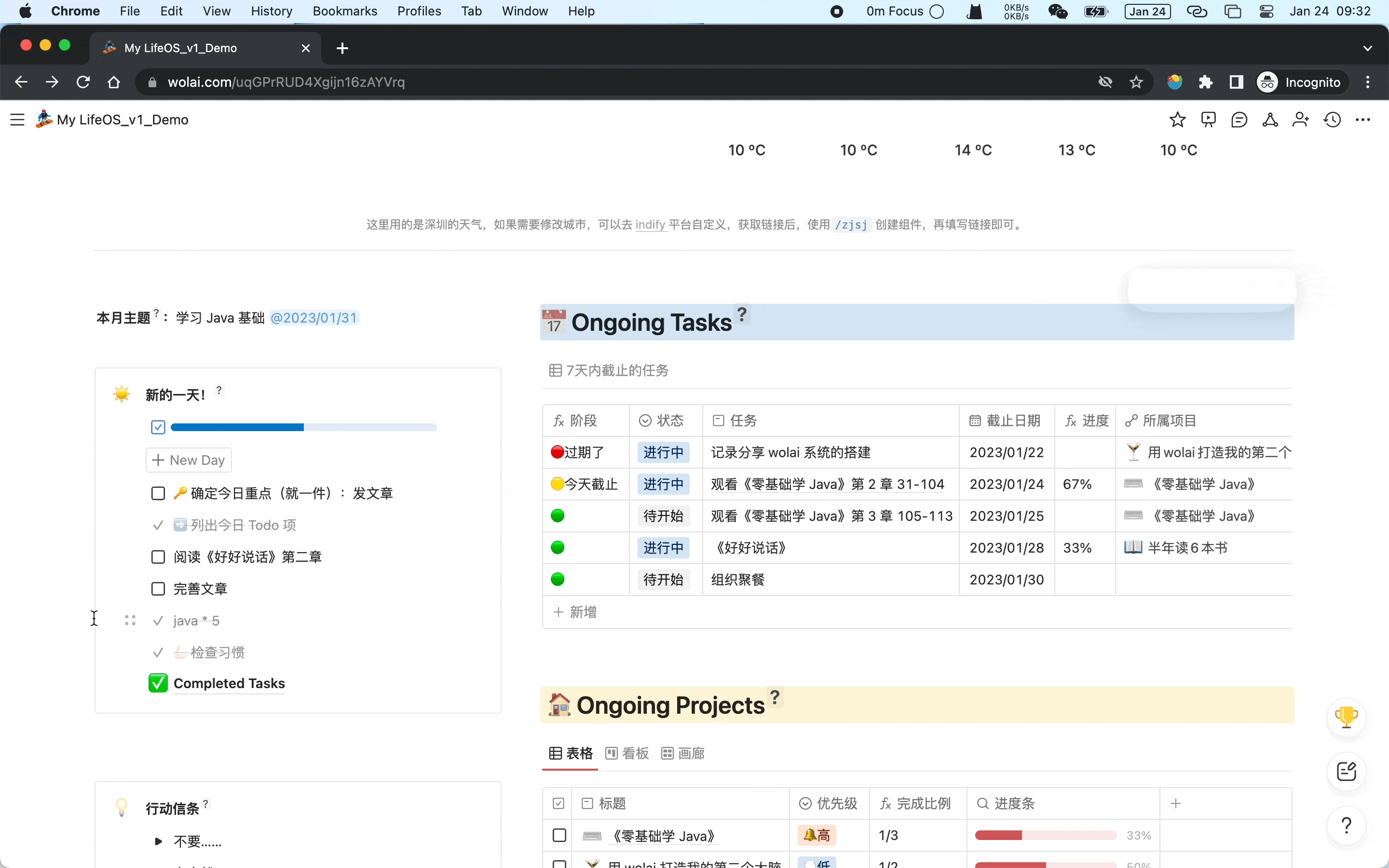Expand the 不要…… toggle triangle
Viewport: 1389px width, 868px height.
pos(158,841)
